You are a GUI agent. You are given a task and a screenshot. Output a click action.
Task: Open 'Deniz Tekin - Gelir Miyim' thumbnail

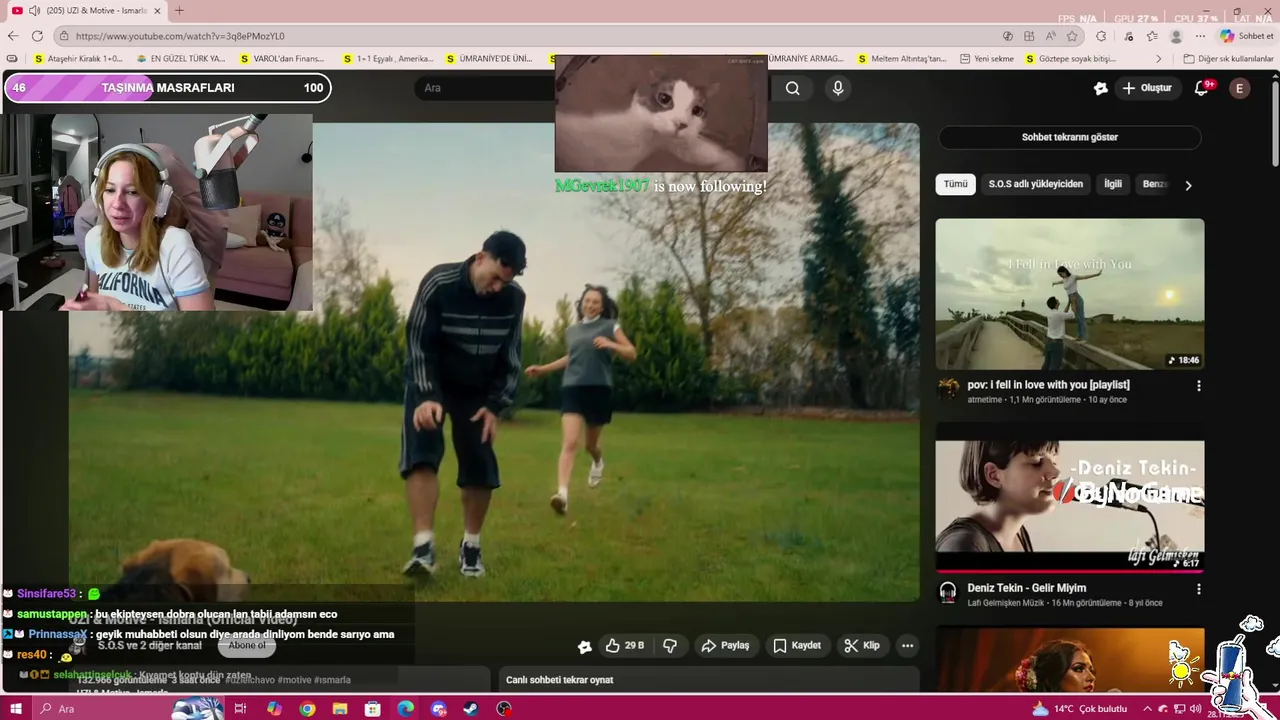(1070, 498)
